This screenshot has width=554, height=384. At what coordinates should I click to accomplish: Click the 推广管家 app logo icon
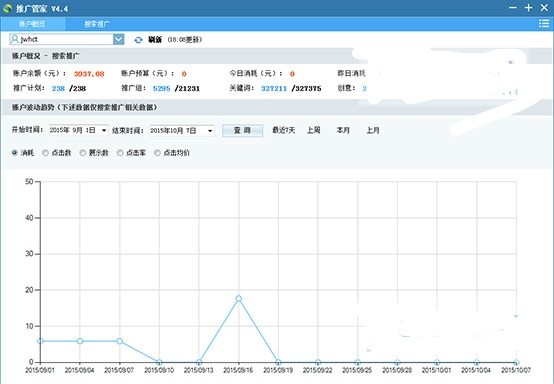[x=7, y=8]
